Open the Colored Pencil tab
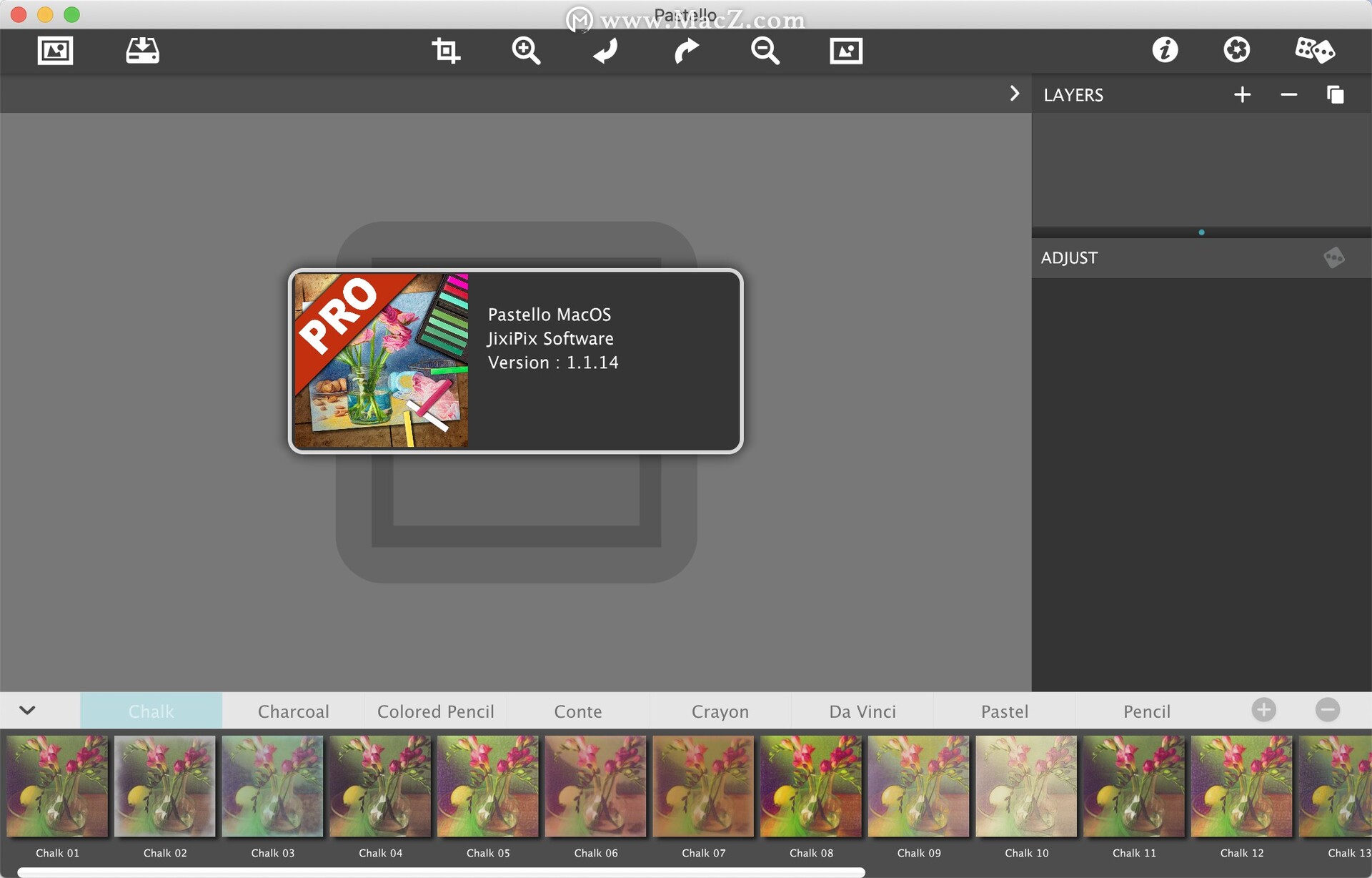Image resolution: width=1372 pixels, height=878 pixels. pos(435,711)
